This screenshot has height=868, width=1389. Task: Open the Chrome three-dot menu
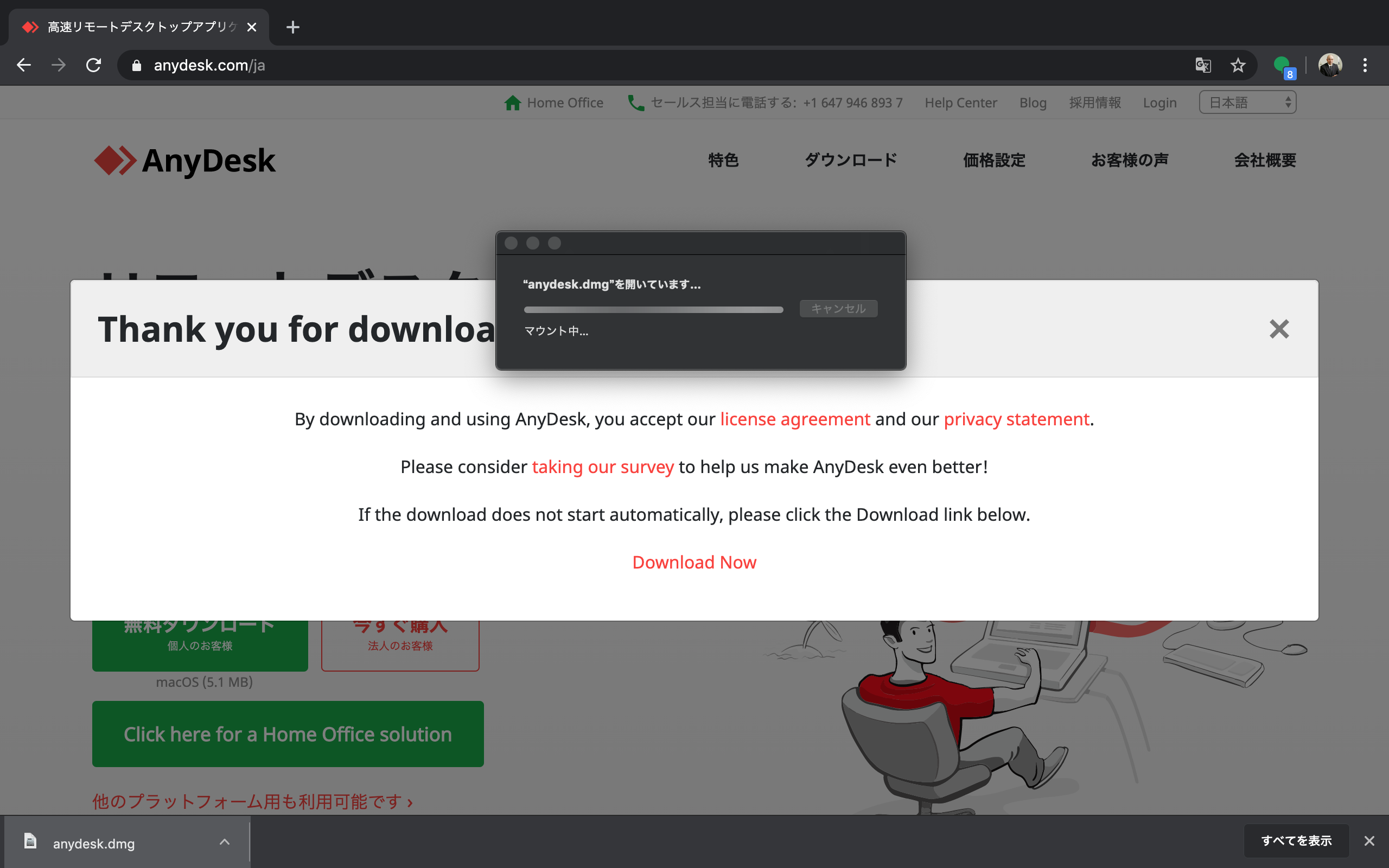(x=1365, y=65)
